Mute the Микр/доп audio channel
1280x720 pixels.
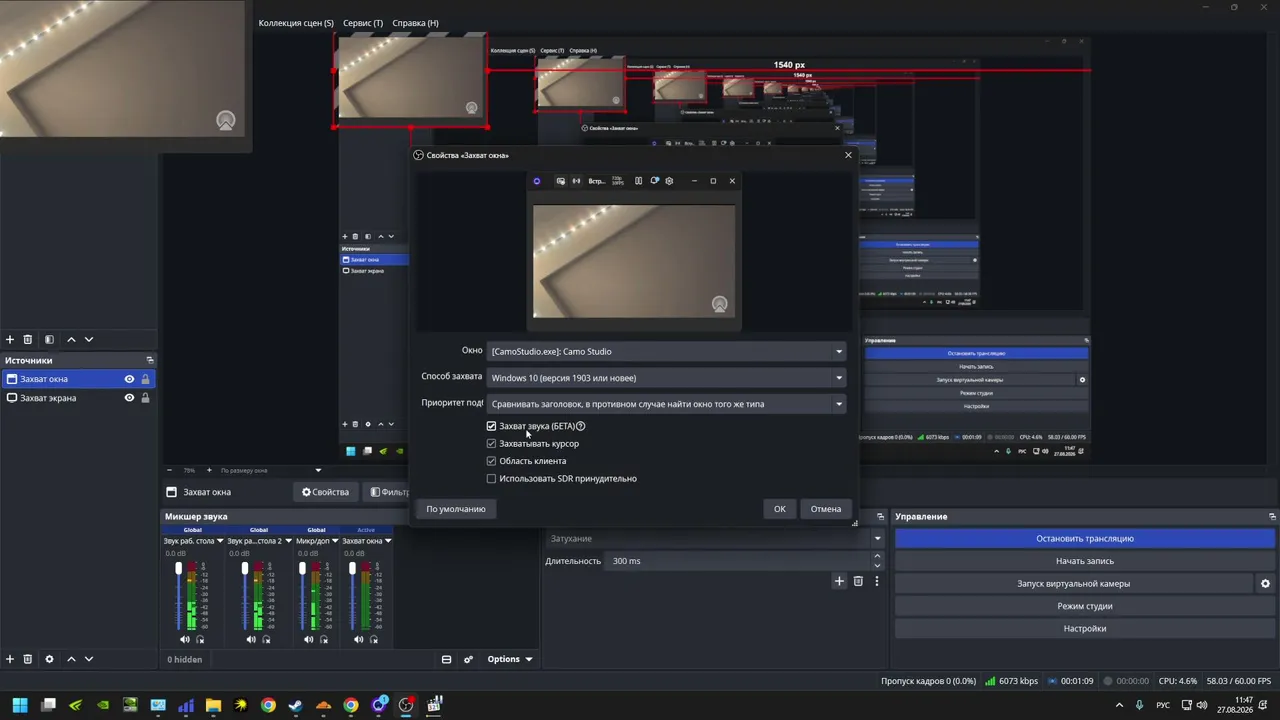[308, 639]
